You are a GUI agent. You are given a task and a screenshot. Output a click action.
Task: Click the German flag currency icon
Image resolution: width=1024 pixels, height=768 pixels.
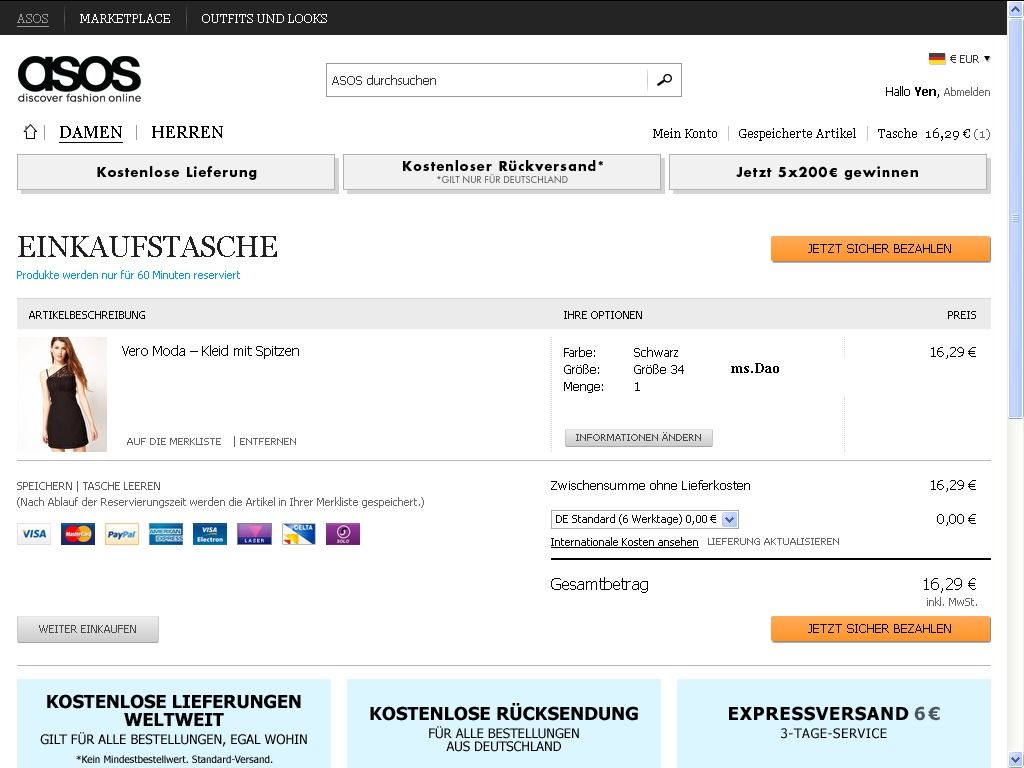(x=937, y=59)
